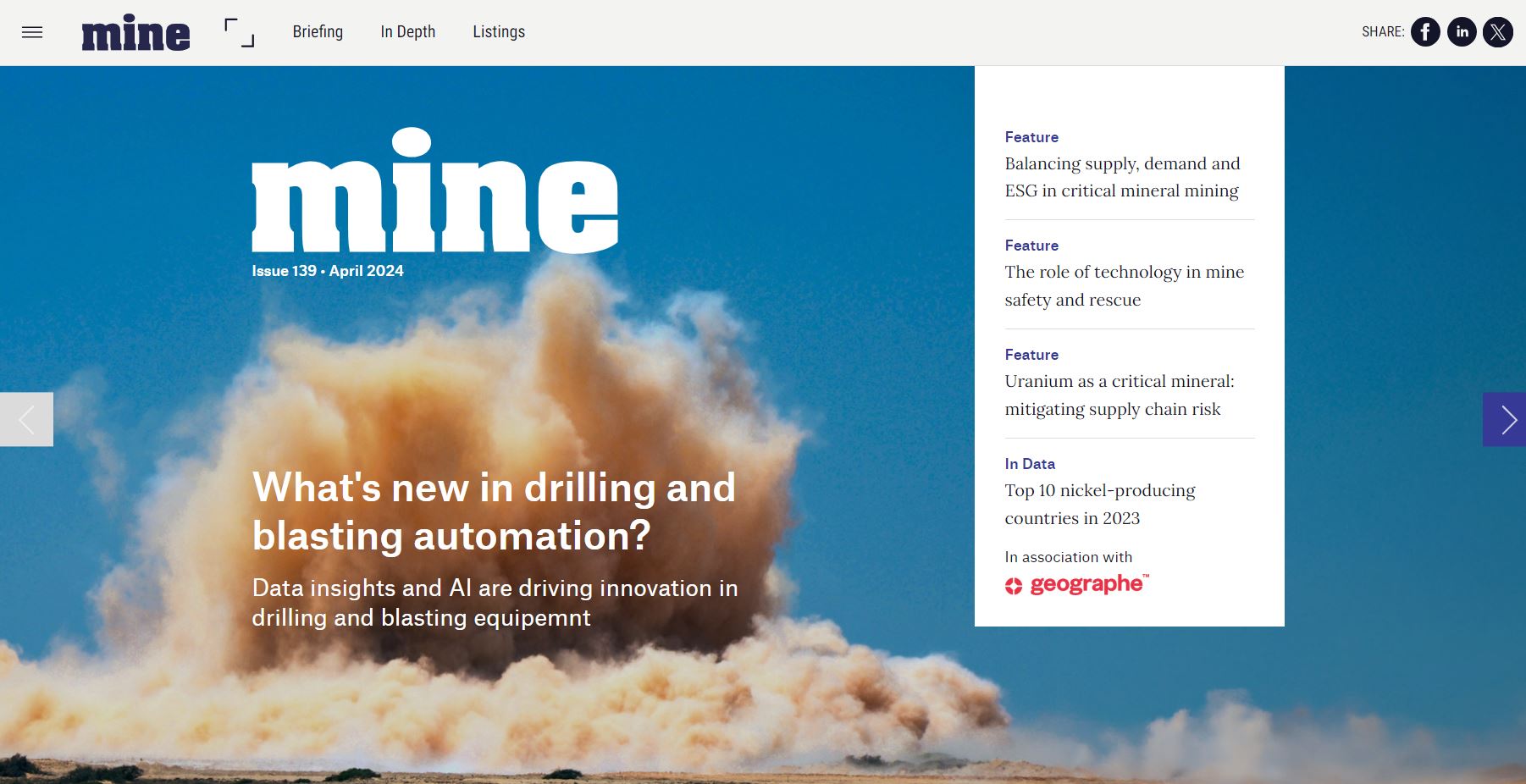
Task: Open the Briefing menu
Action: coord(318,32)
